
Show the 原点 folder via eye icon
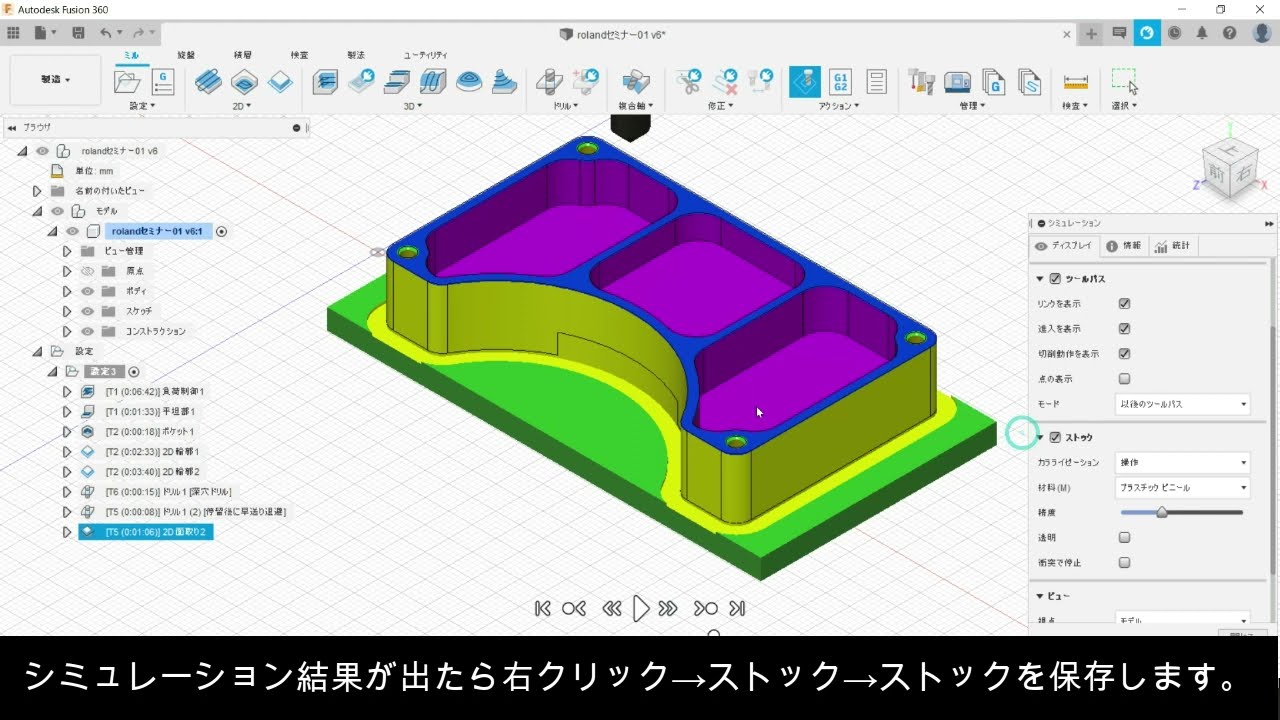point(87,271)
